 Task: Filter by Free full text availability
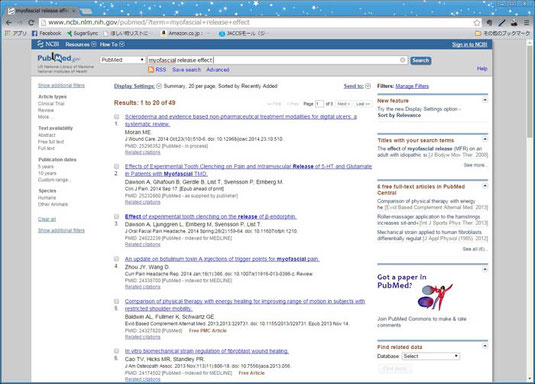(51, 142)
